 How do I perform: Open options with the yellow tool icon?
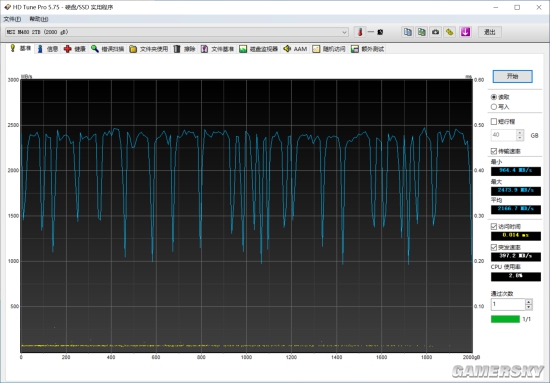tap(450, 32)
